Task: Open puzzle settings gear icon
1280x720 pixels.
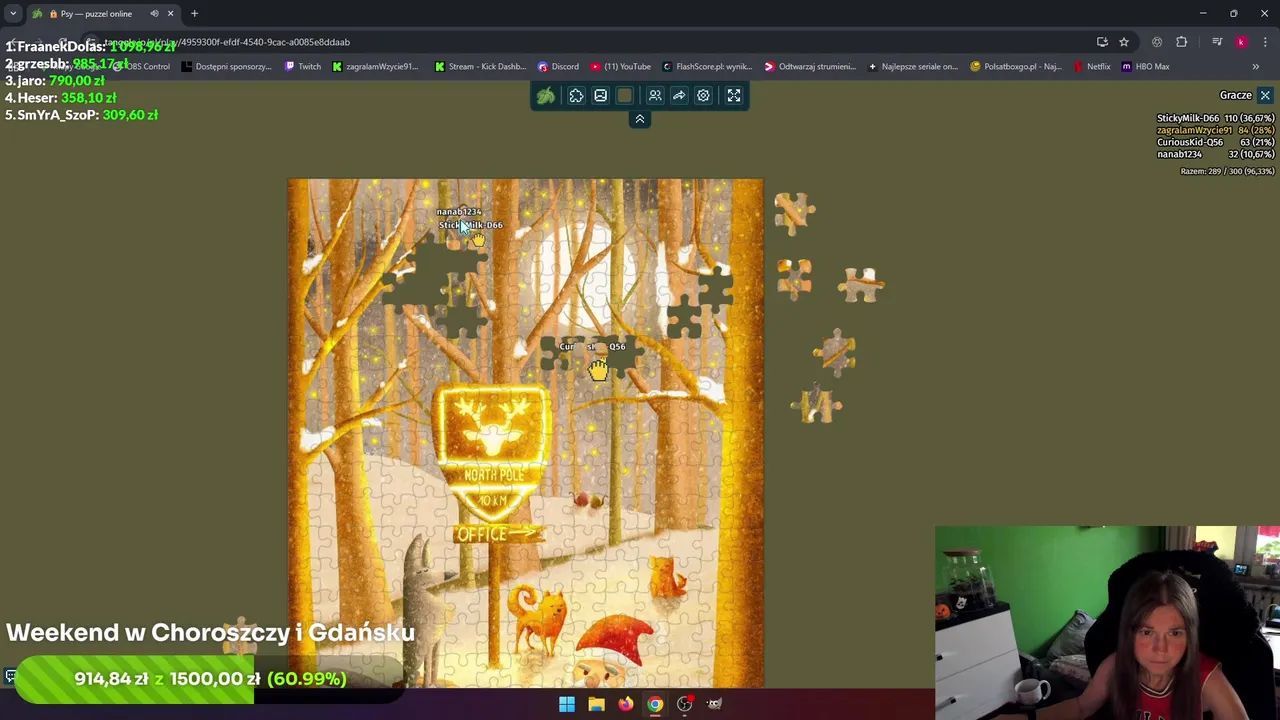Action: click(x=703, y=95)
